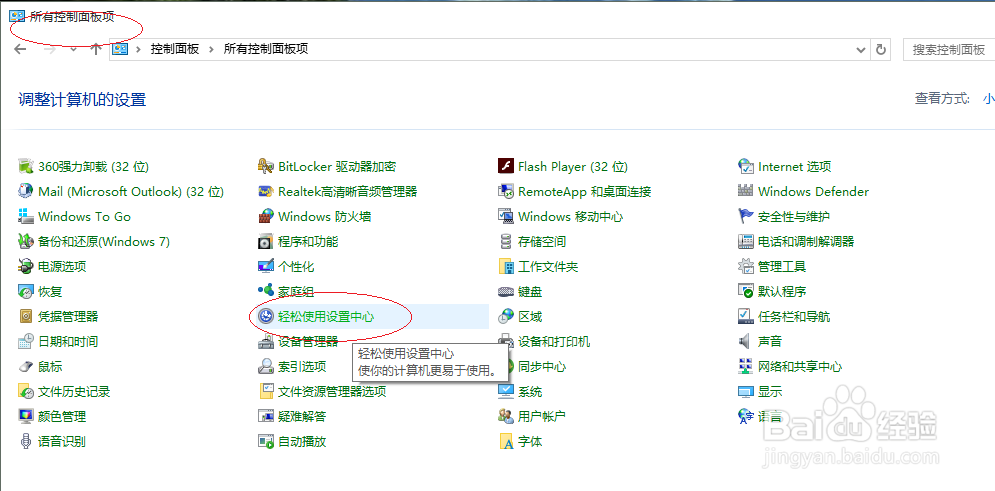The height and width of the screenshot is (491, 995).
Task: Open 系统 link
Action: [x=530, y=391]
